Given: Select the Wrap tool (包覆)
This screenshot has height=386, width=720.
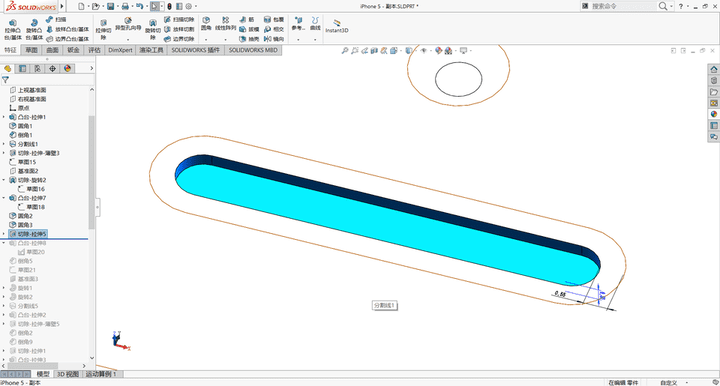Looking at the screenshot, I should [x=274, y=19].
